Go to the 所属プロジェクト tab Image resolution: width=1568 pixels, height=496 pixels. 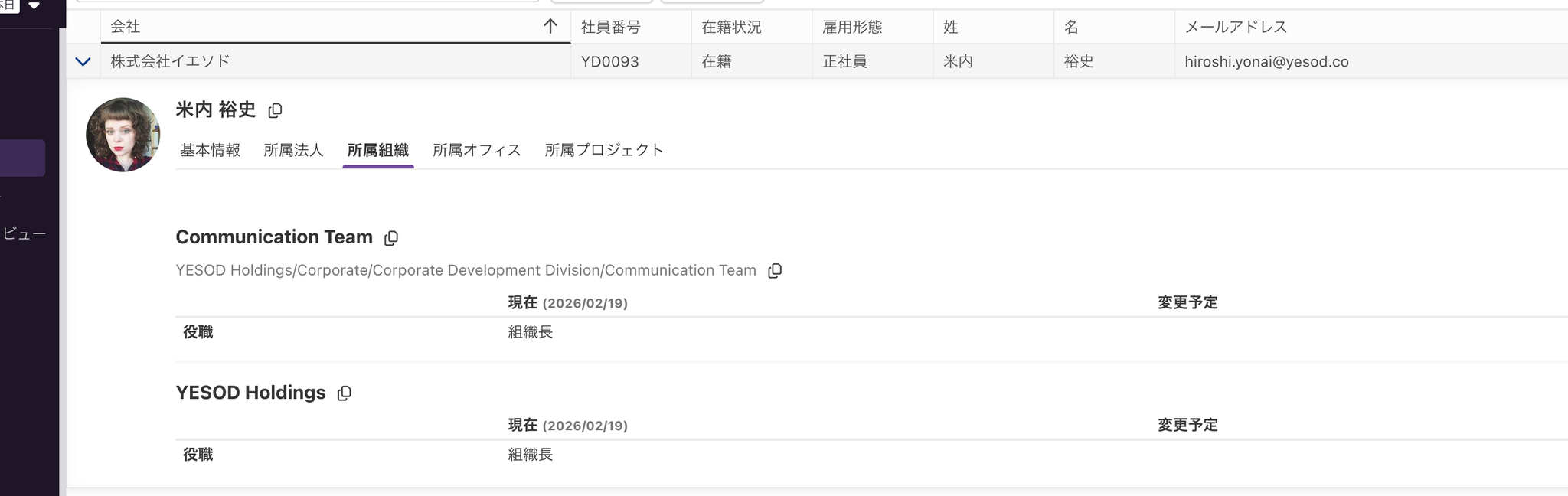(603, 150)
